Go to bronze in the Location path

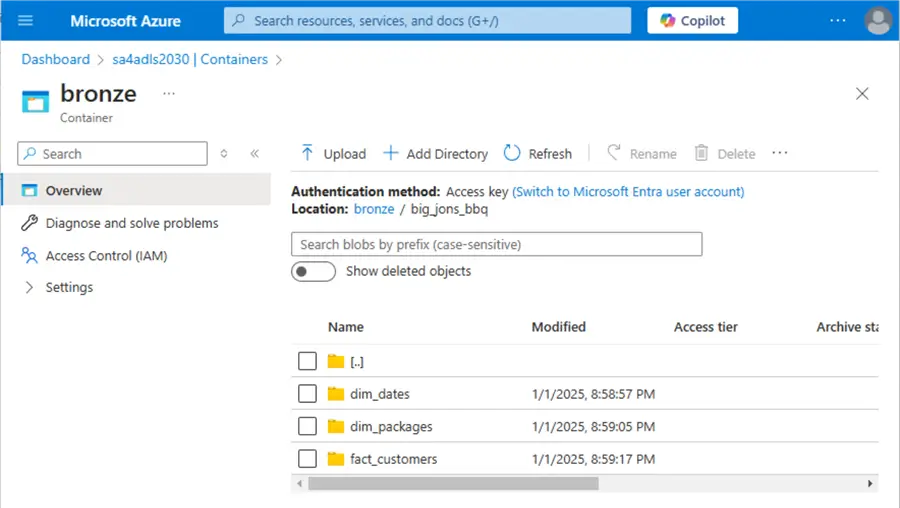pos(374,209)
